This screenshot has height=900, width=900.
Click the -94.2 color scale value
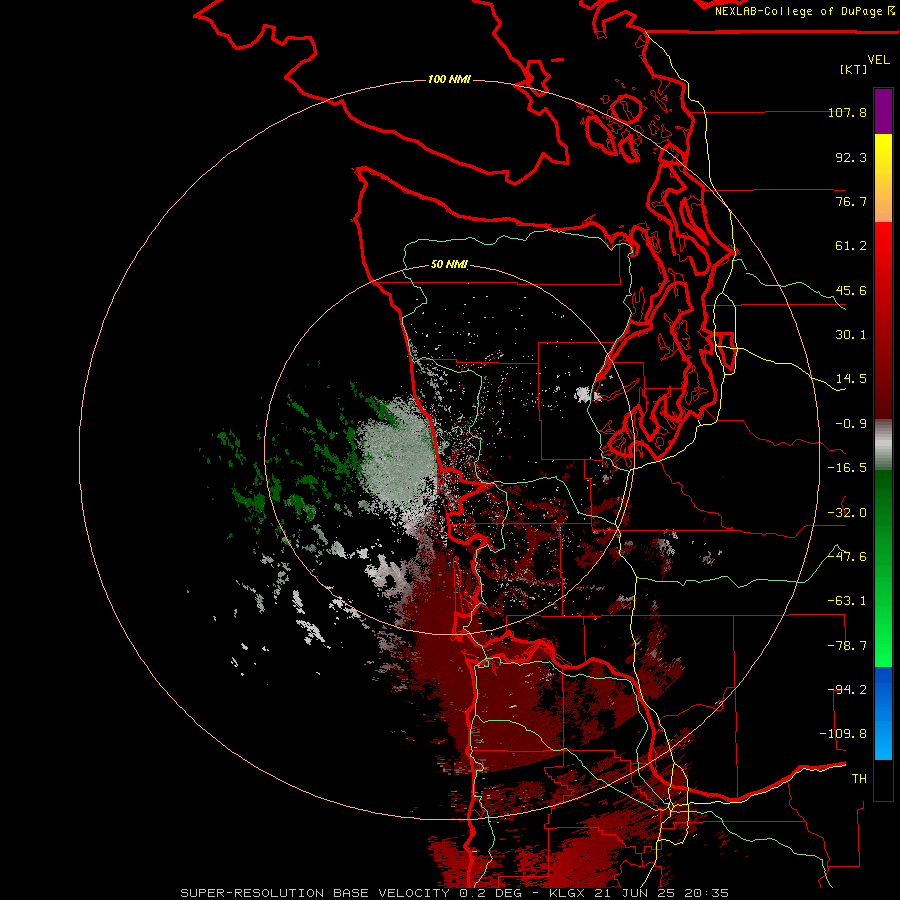coord(847,690)
